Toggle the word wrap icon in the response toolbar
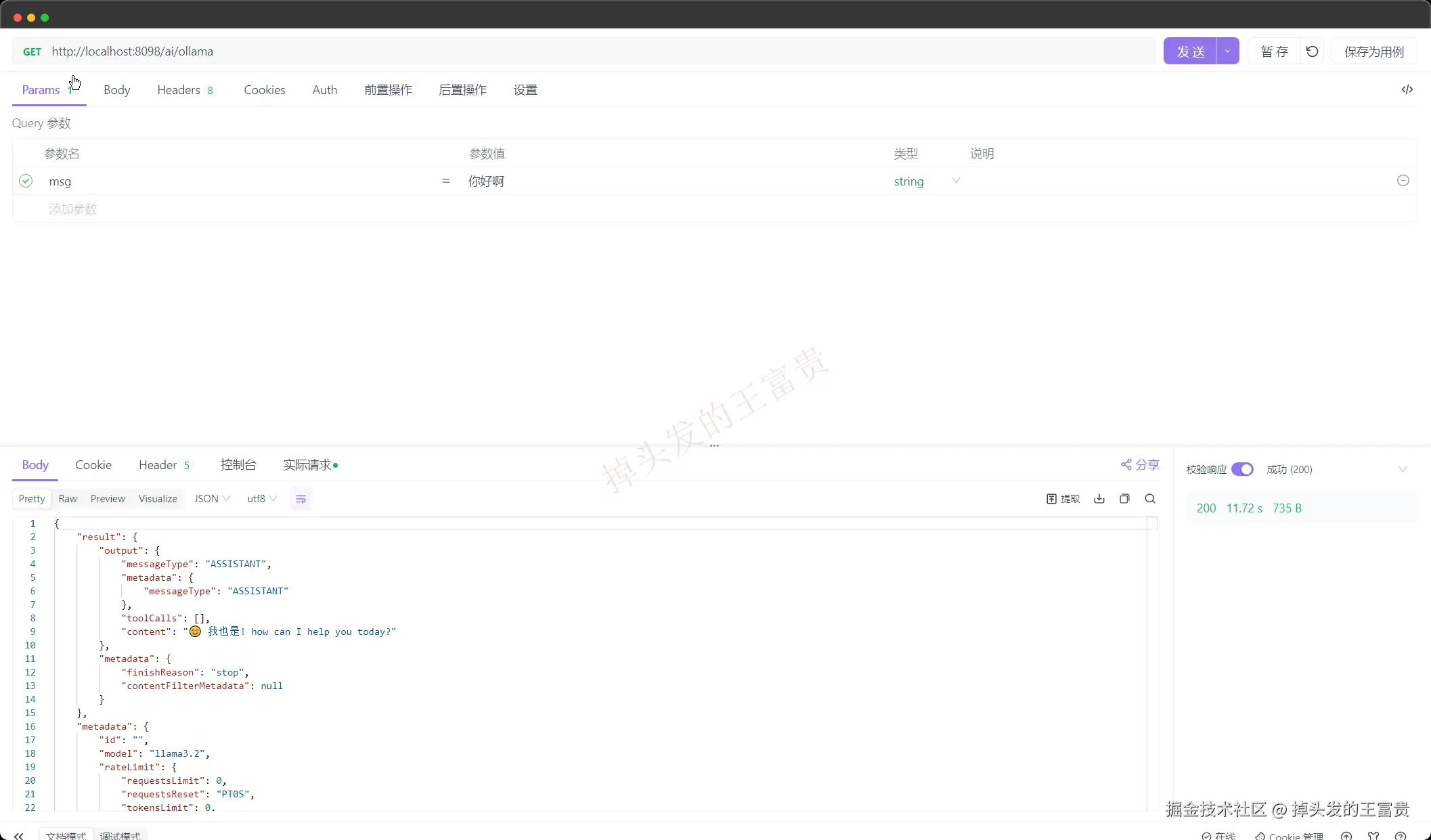Viewport: 1431px width, 840px height. pyautogui.click(x=301, y=499)
